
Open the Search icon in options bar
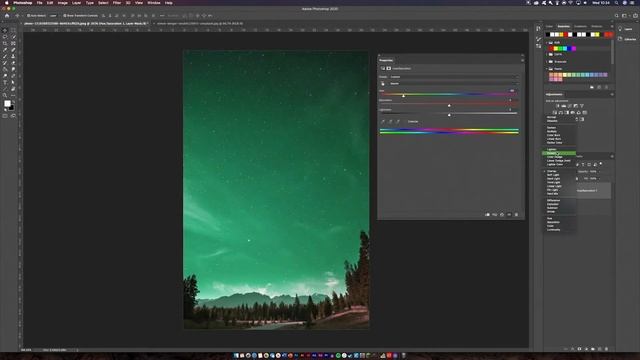coord(616,16)
